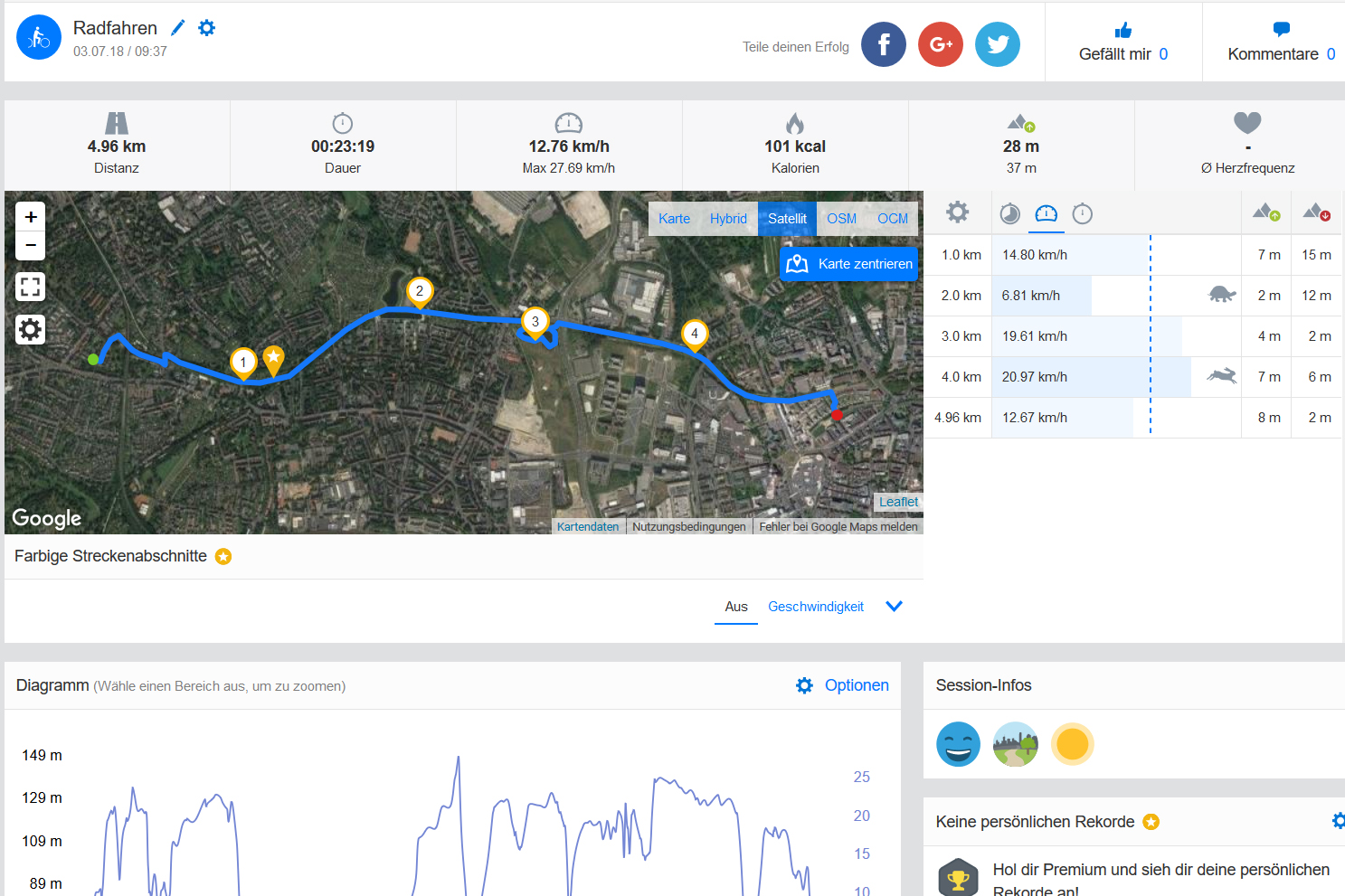Click premium star next to personal records
Image resolution: width=1345 pixels, height=896 pixels.
1151,822
